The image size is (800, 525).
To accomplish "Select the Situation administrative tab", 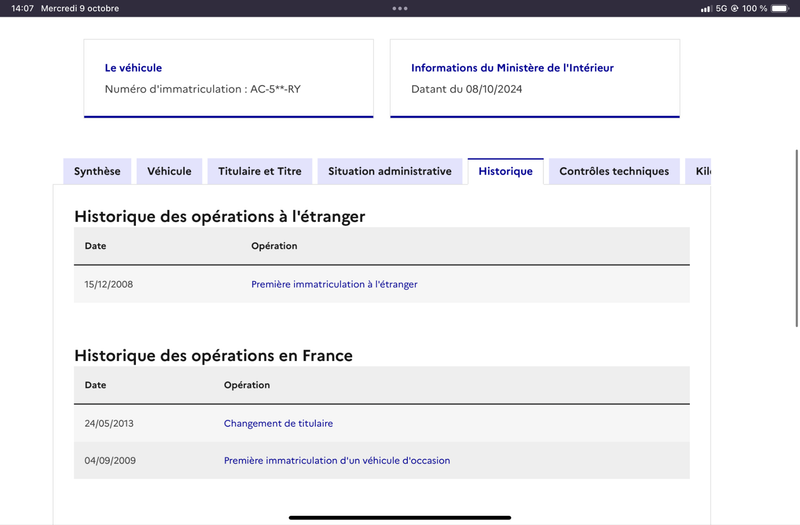I will [390, 171].
